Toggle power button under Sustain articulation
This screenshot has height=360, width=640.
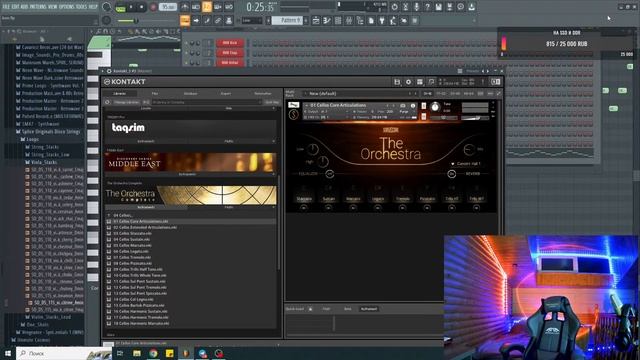(328, 208)
